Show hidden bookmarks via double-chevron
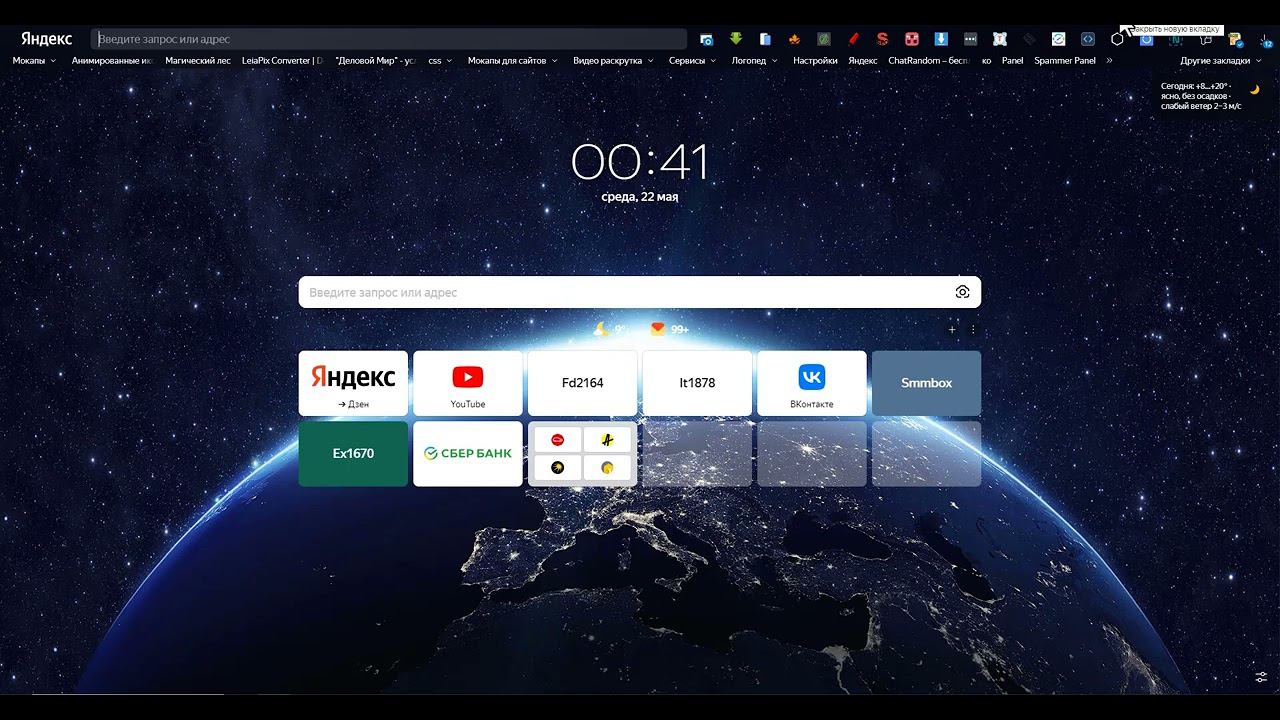1280x720 pixels. pyautogui.click(x=1109, y=60)
